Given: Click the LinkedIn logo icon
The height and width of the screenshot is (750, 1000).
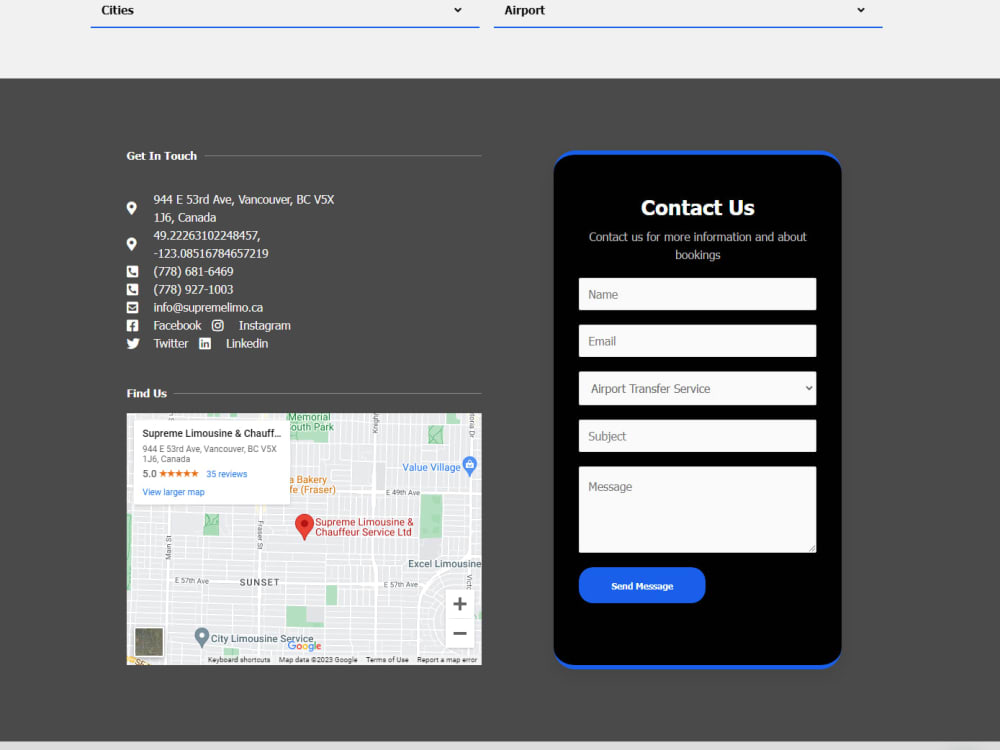Looking at the screenshot, I should pyautogui.click(x=205, y=344).
